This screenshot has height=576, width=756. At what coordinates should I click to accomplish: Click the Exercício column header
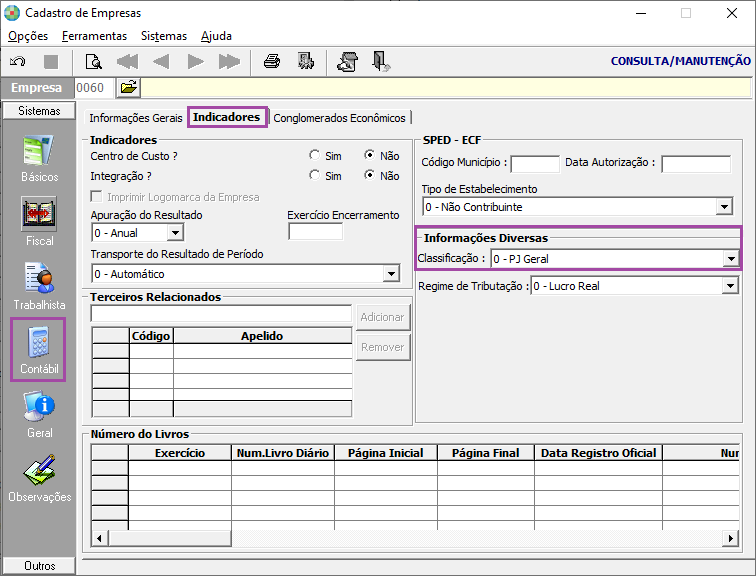pyautogui.click(x=180, y=453)
